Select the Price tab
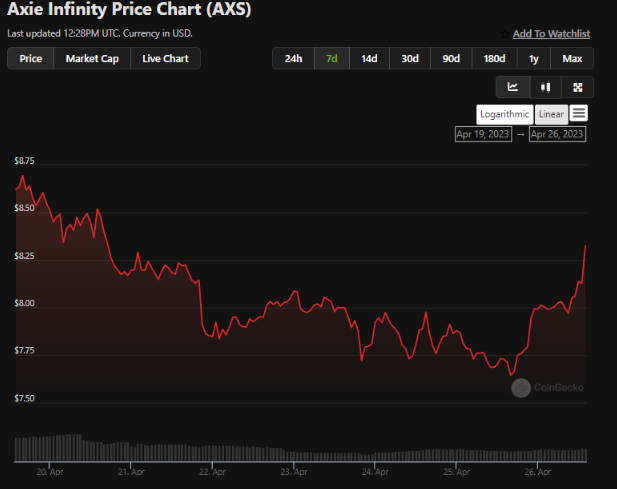Image resolution: width=617 pixels, height=489 pixels. (31, 59)
